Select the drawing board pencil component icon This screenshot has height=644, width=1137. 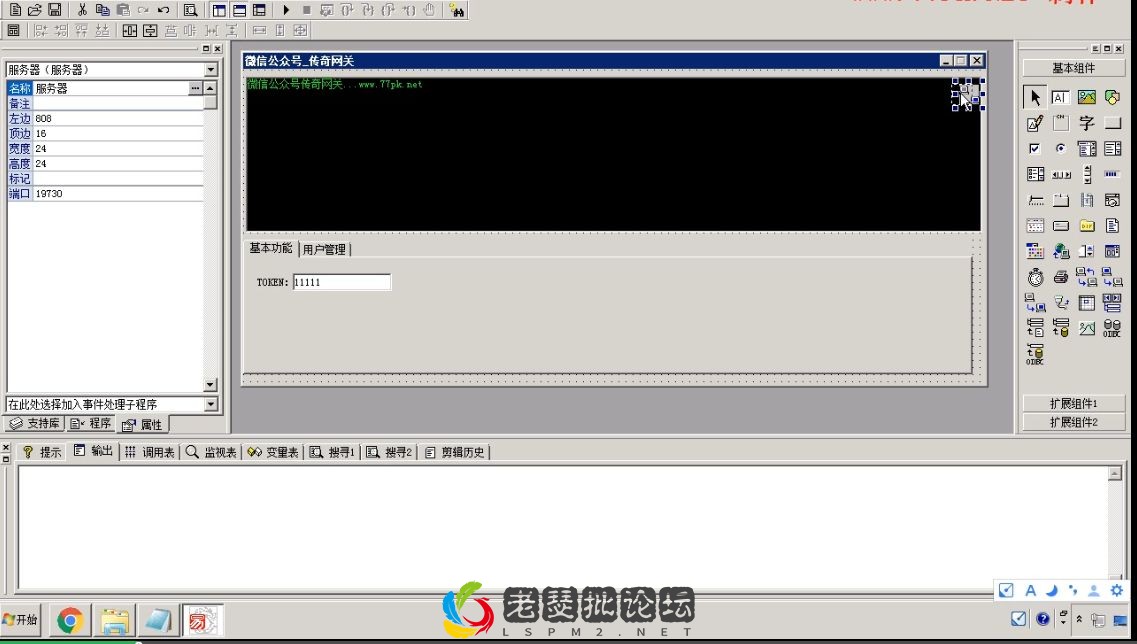click(x=1035, y=123)
